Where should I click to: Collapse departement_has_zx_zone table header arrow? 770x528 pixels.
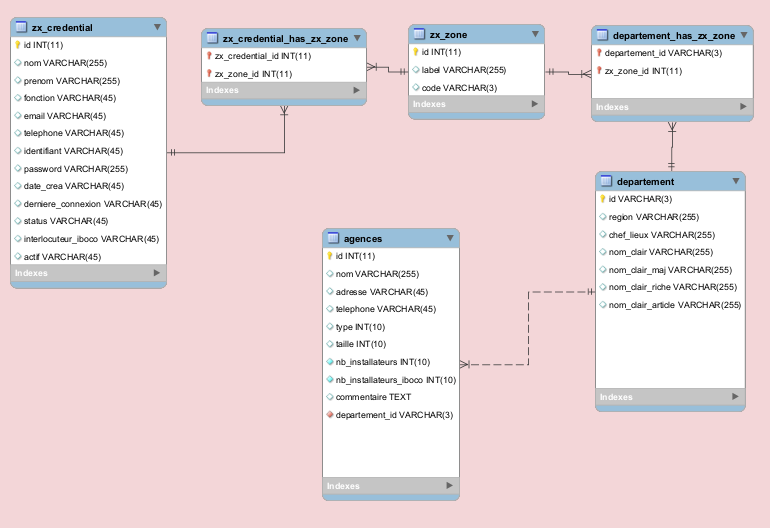(744, 35)
